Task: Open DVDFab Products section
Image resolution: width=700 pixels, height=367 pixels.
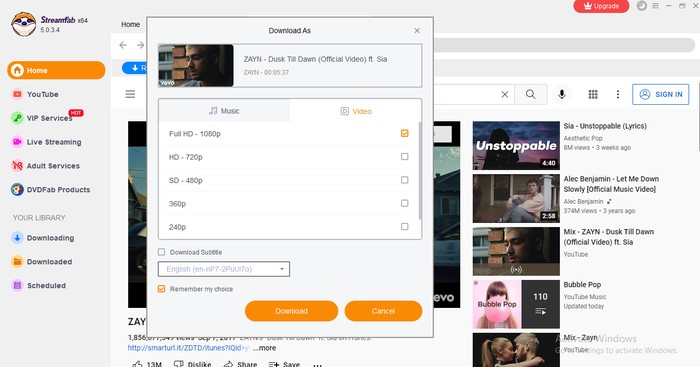Action: click(58, 189)
